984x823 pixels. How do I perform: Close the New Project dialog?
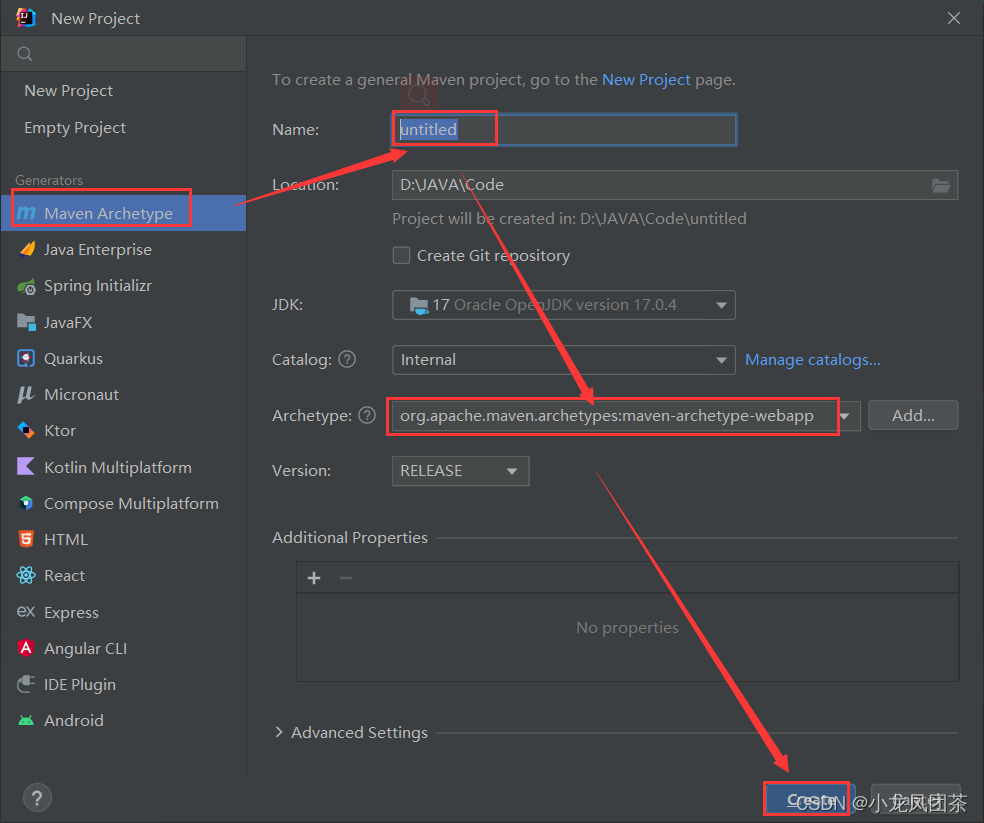(x=954, y=18)
